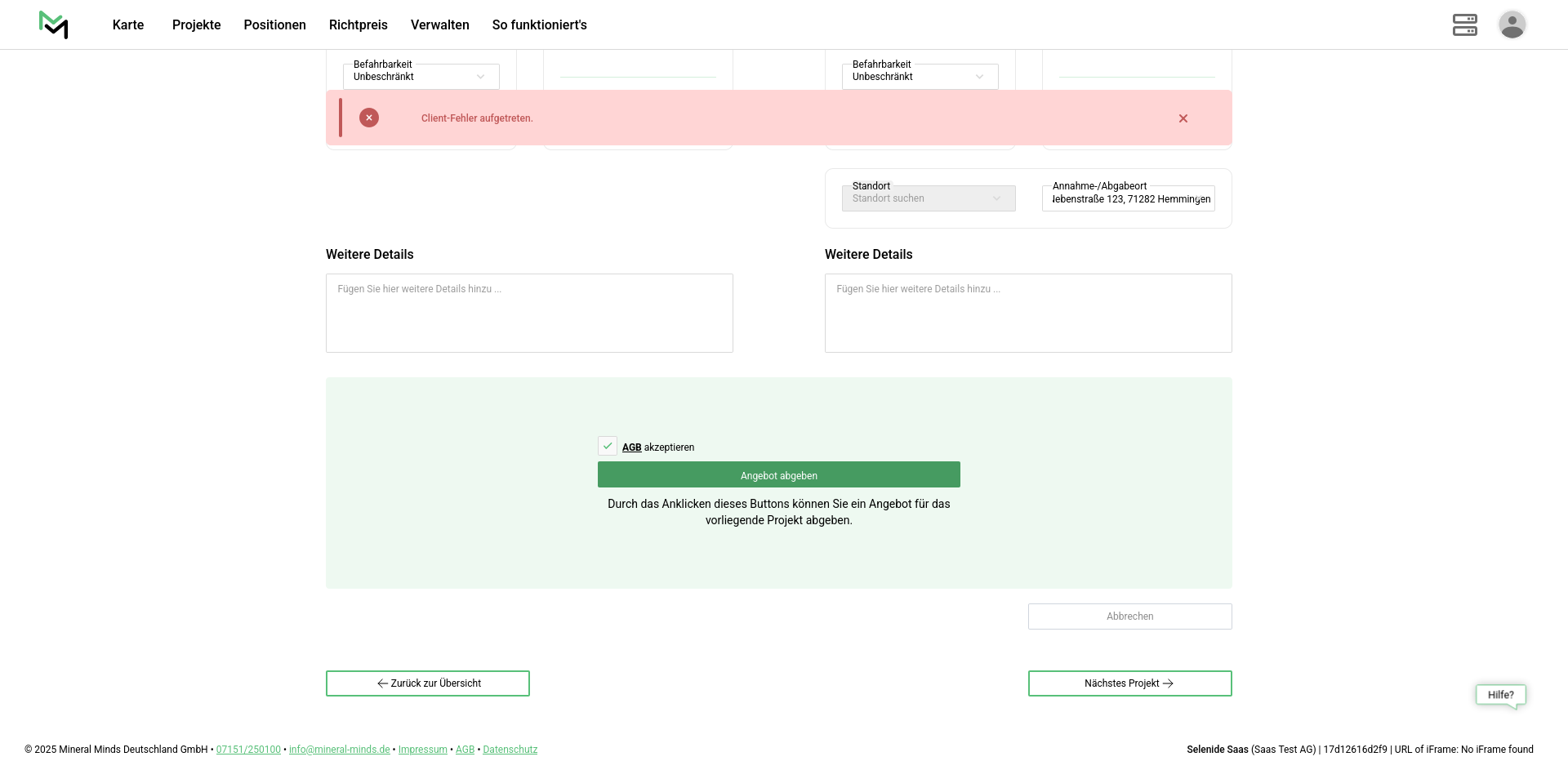Viewport: 1568px width, 770px height.
Task: Click the Annahme-/Abgabeort address field
Action: (1128, 199)
